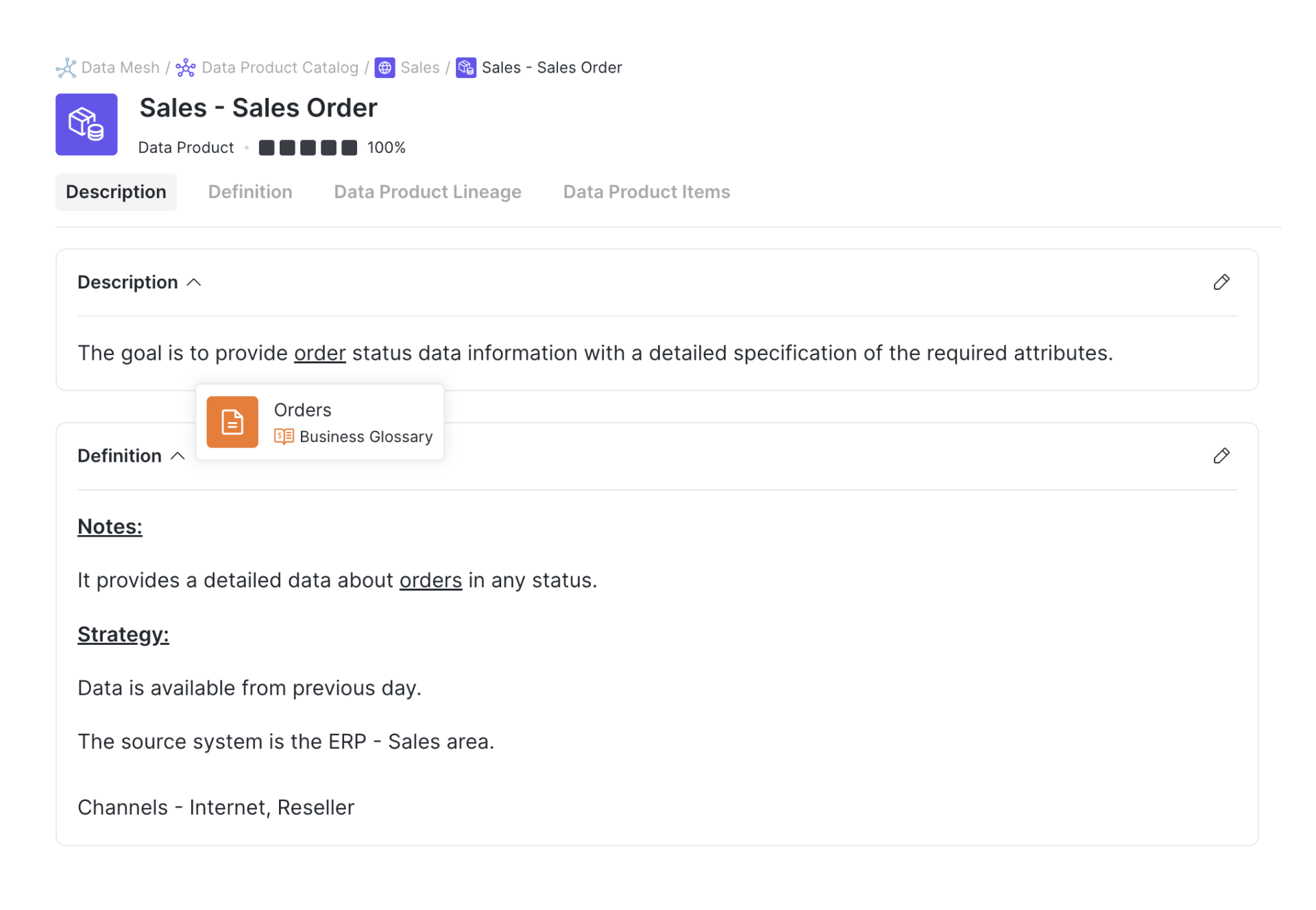Image resolution: width=1316 pixels, height=910 pixels.
Task: Click the globe icon next to Sales
Action: pos(385,67)
